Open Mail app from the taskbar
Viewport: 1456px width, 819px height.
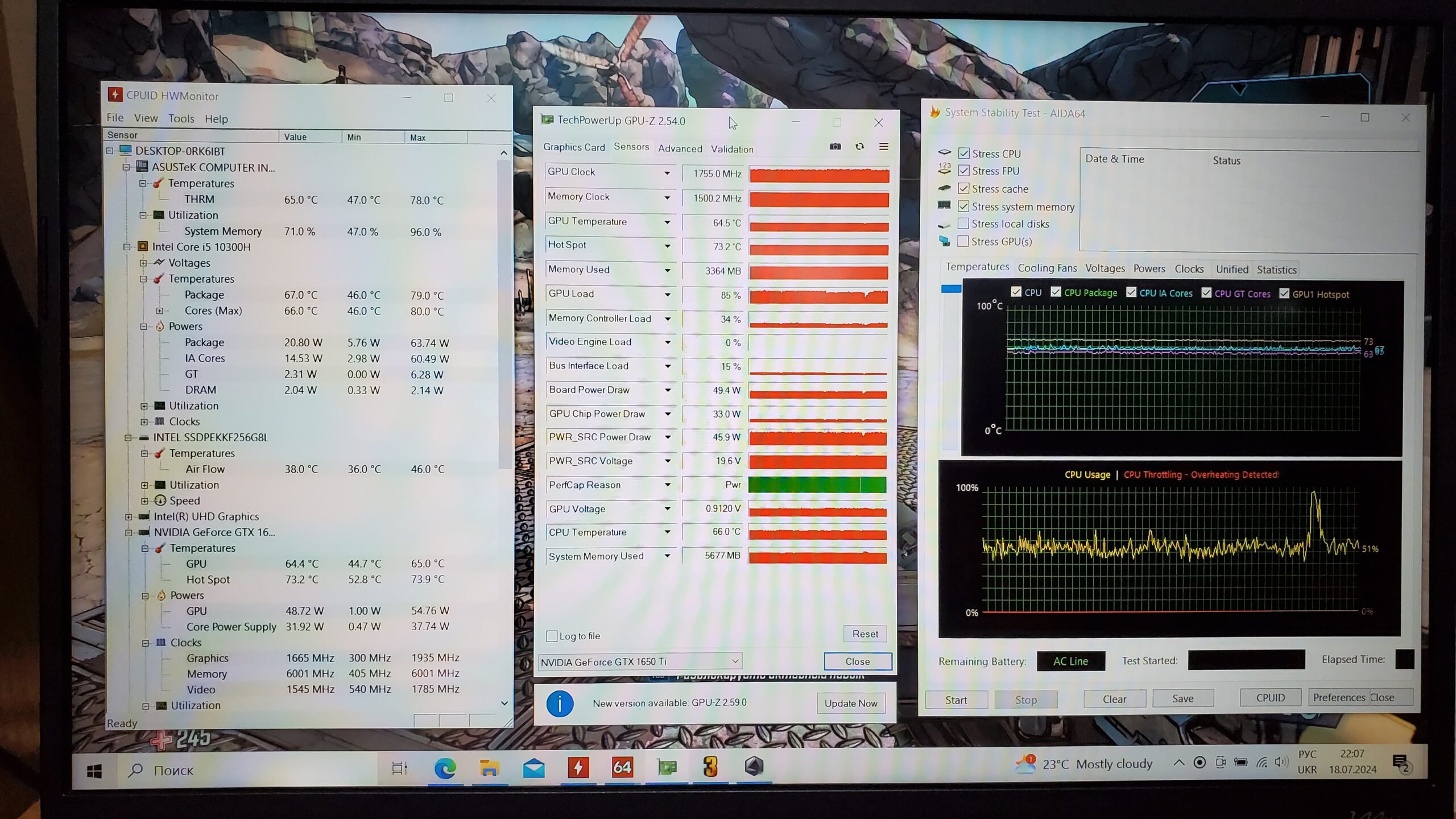pos(533,768)
